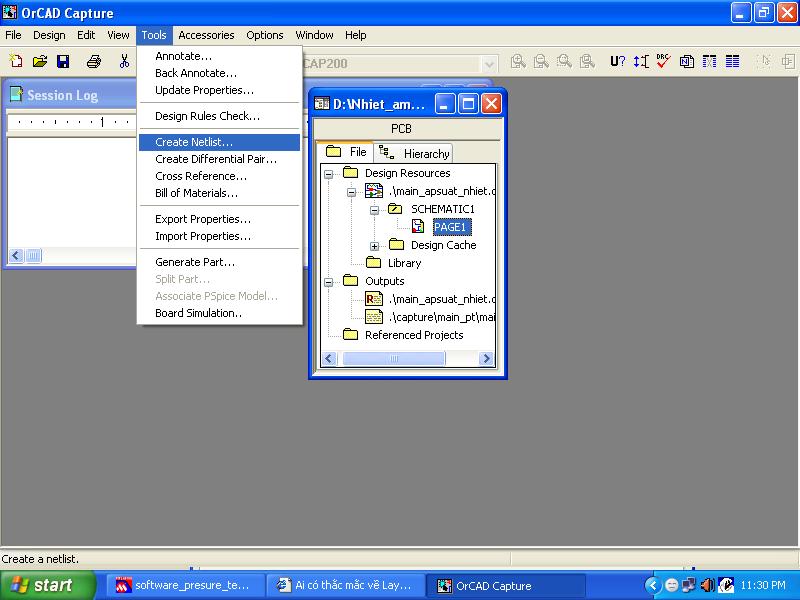The width and height of the screenshot is (800, 600).
Task: Click the Windows start button
Action: (47, 585)
